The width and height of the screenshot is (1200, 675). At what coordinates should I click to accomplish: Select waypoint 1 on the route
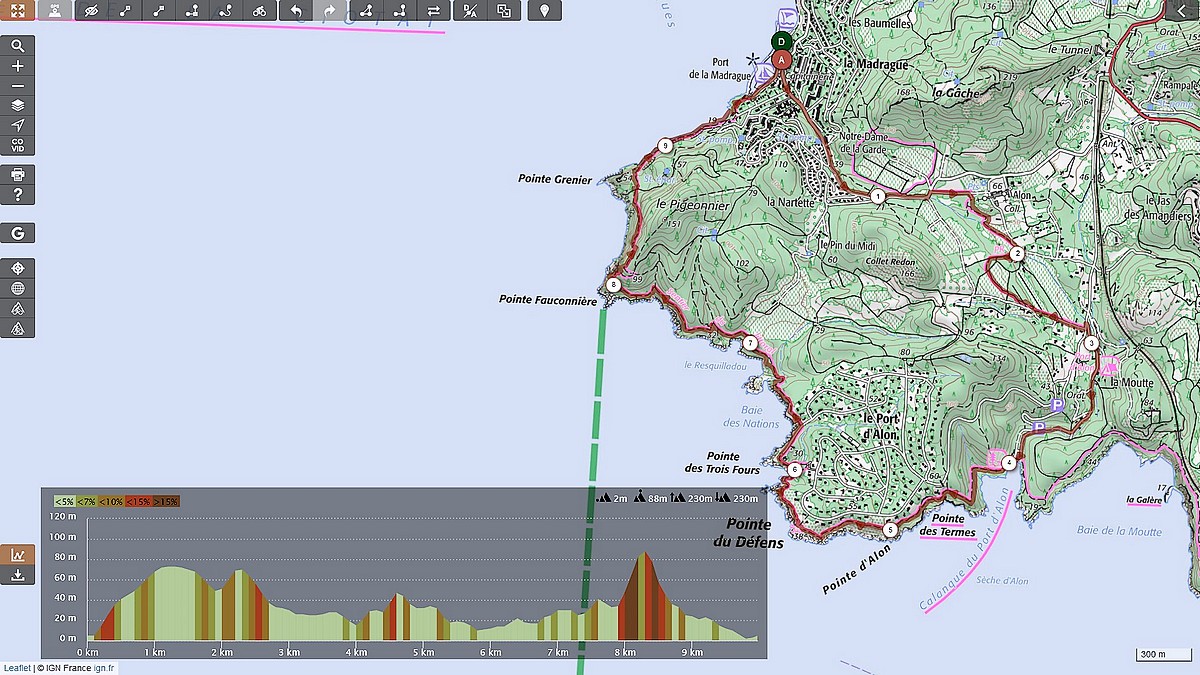click(877, 196)
